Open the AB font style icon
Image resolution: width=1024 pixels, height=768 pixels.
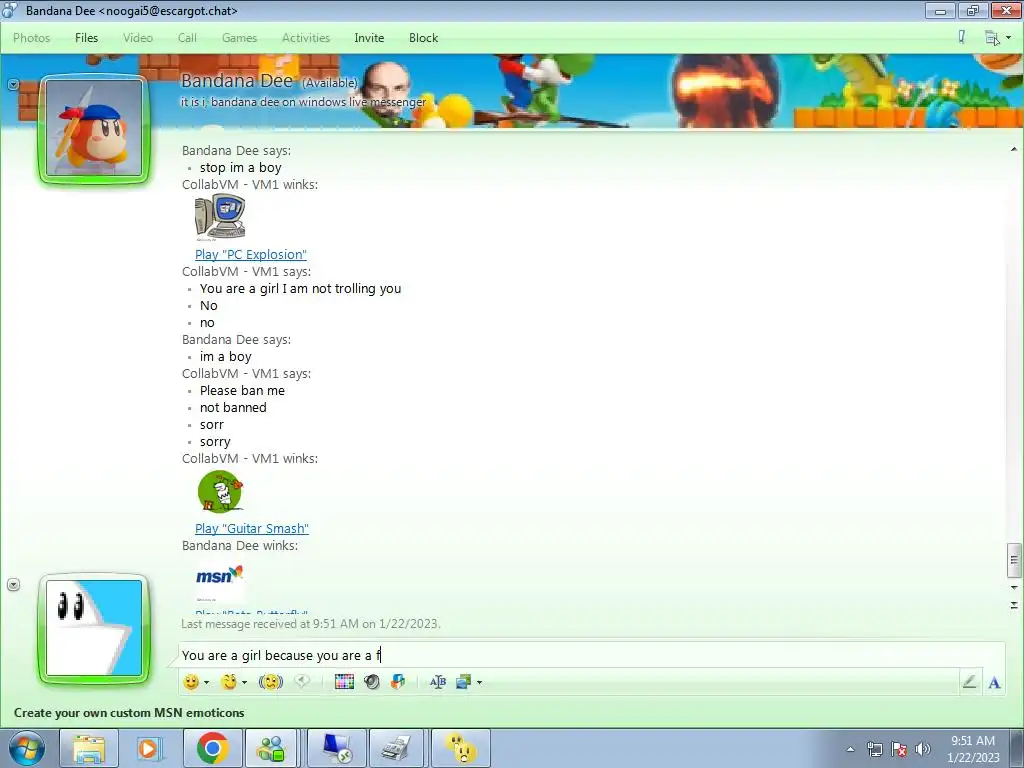pyautogui.click(x=438, y=682)
